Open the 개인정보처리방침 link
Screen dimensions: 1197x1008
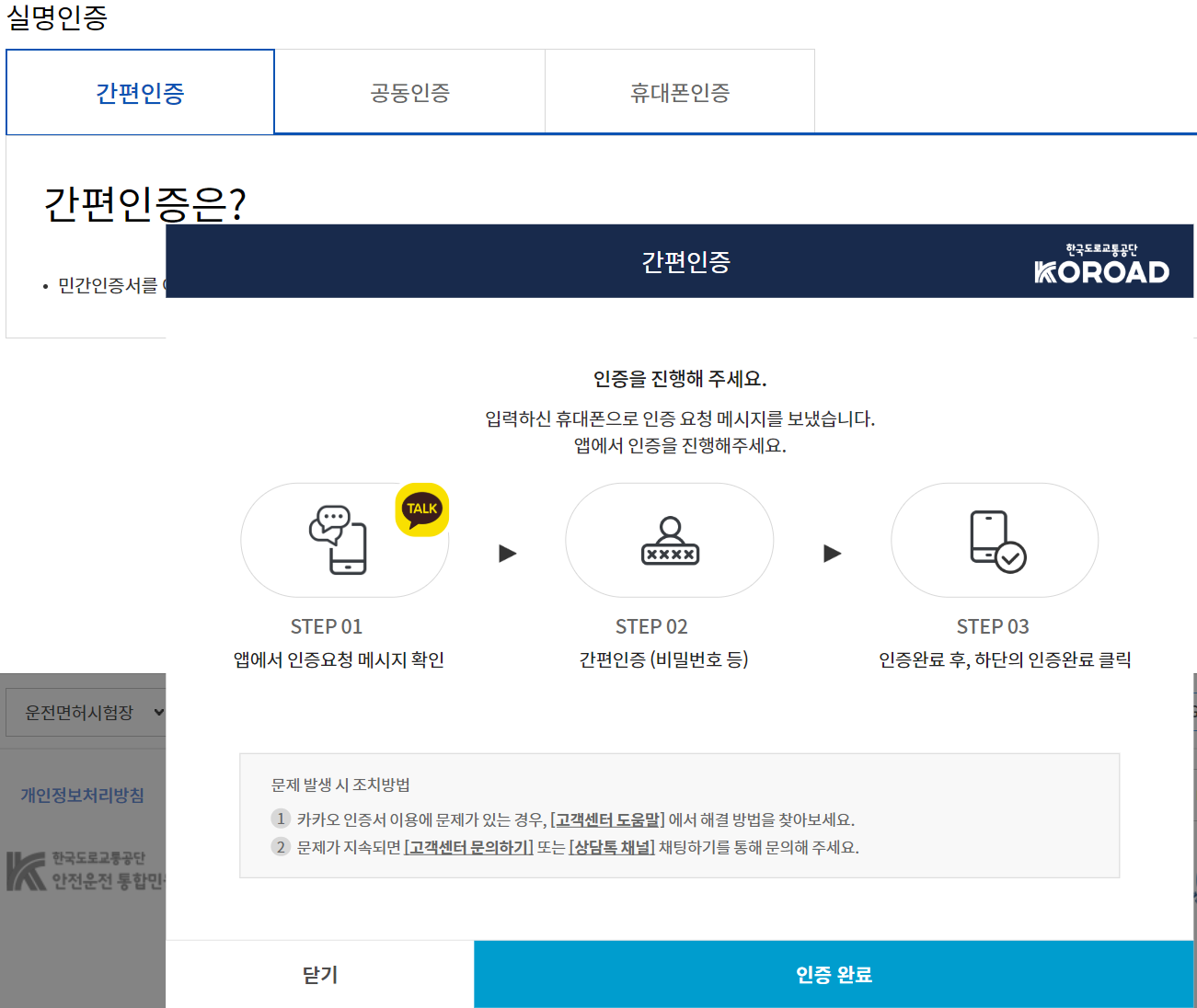83,796
